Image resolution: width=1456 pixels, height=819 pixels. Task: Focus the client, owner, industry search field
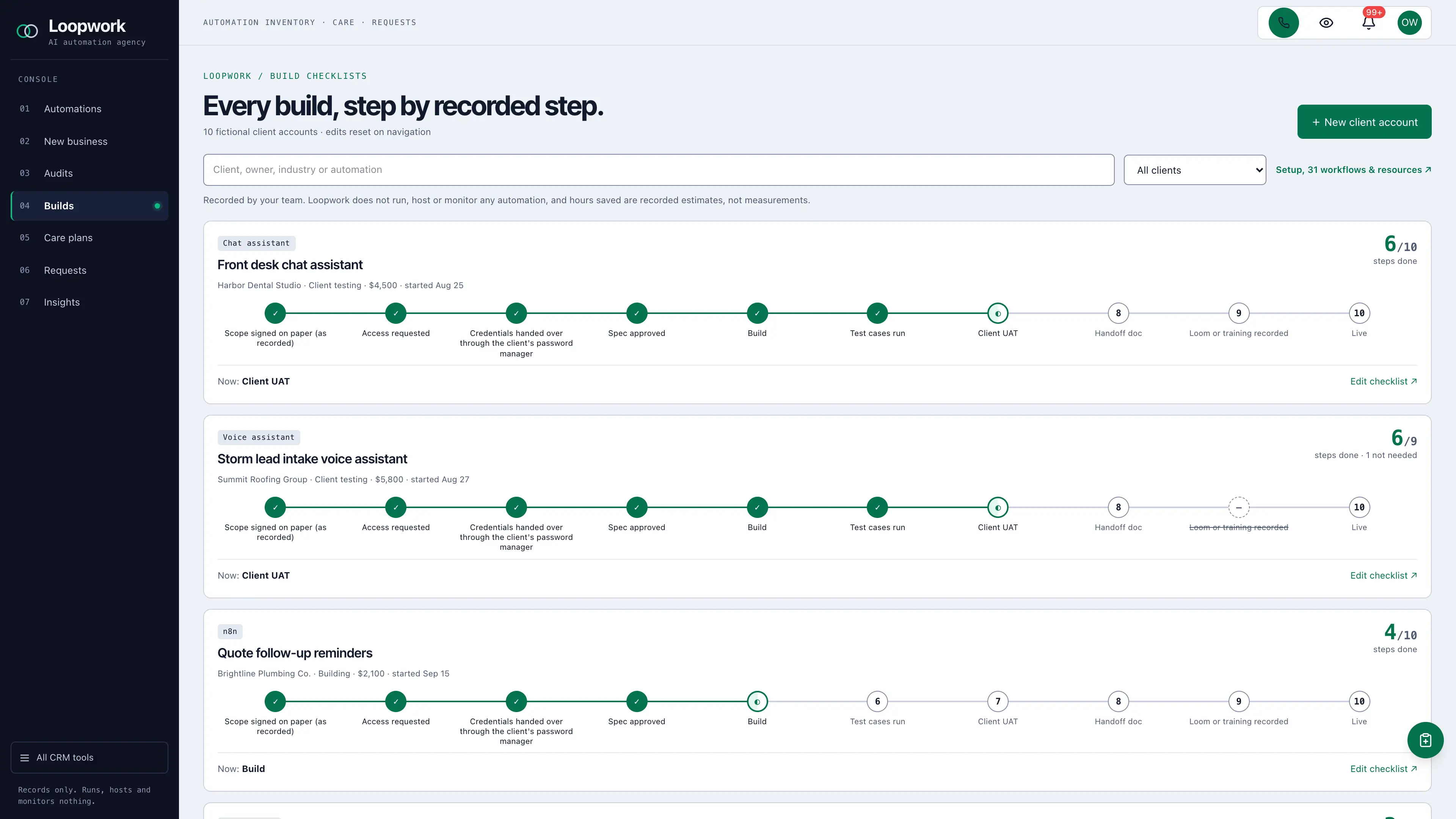(659, 169)
